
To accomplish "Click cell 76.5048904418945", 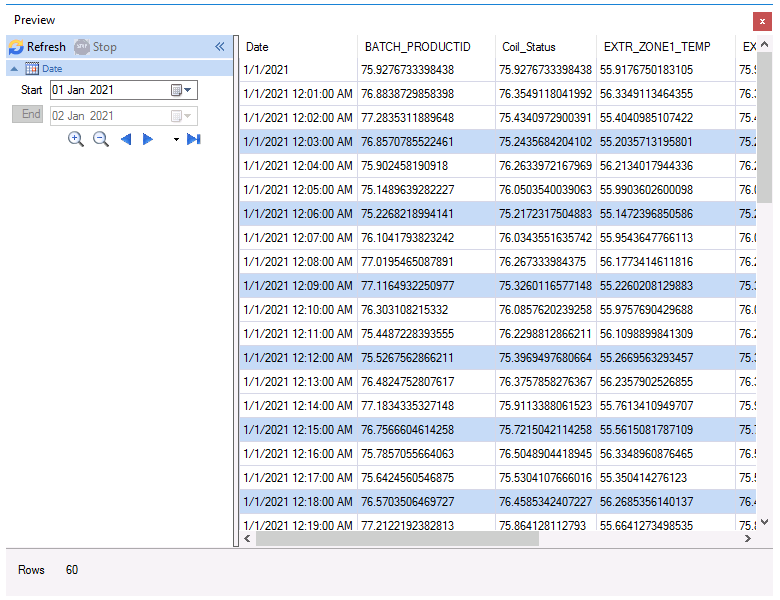I will click(x=546, y=454).
